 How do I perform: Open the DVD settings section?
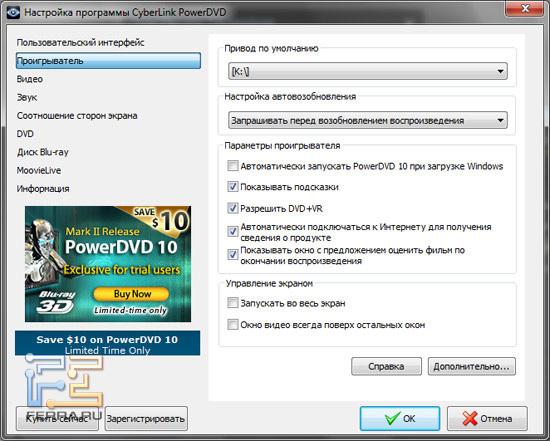[x=25, y=134]
